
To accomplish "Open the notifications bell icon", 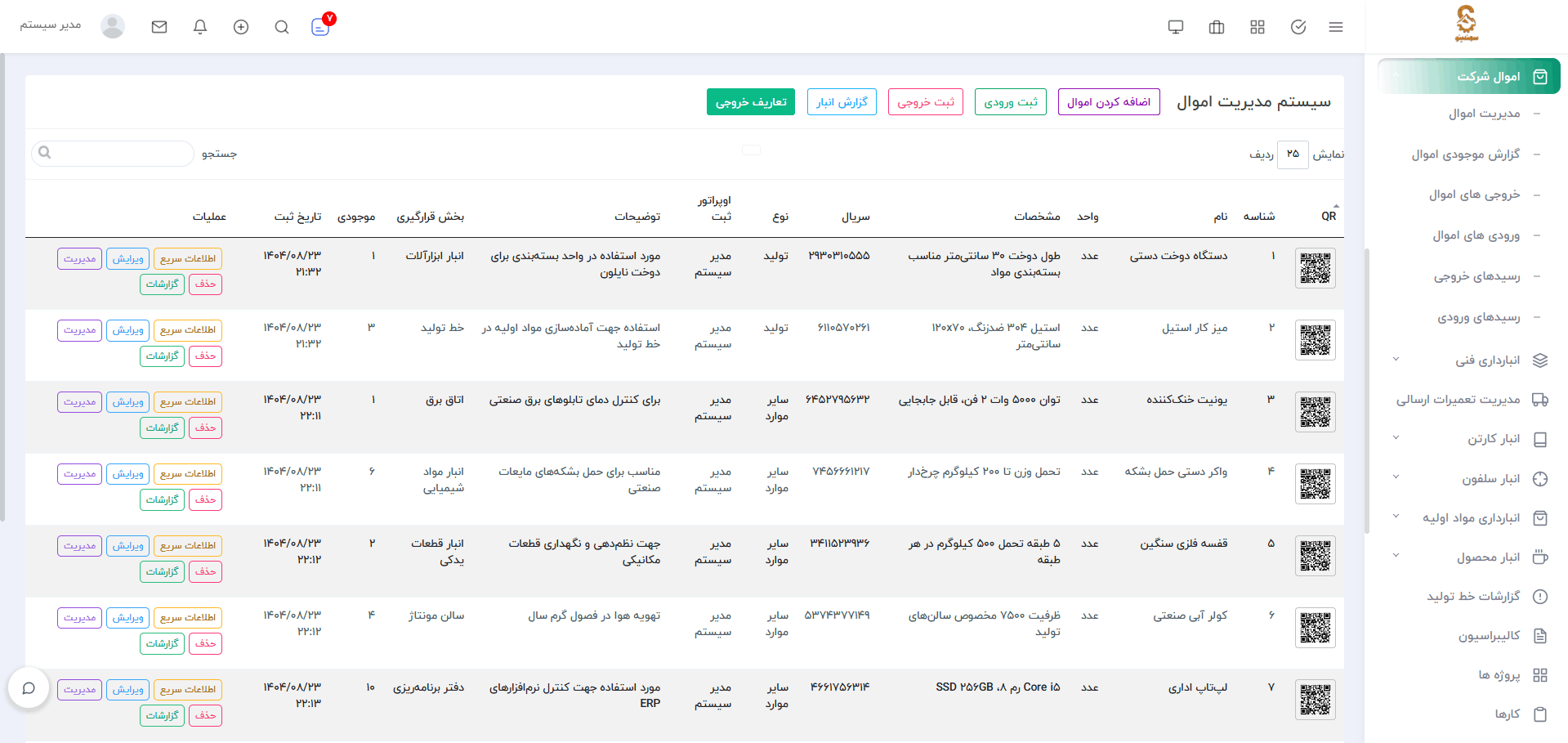I will point(200,27).
